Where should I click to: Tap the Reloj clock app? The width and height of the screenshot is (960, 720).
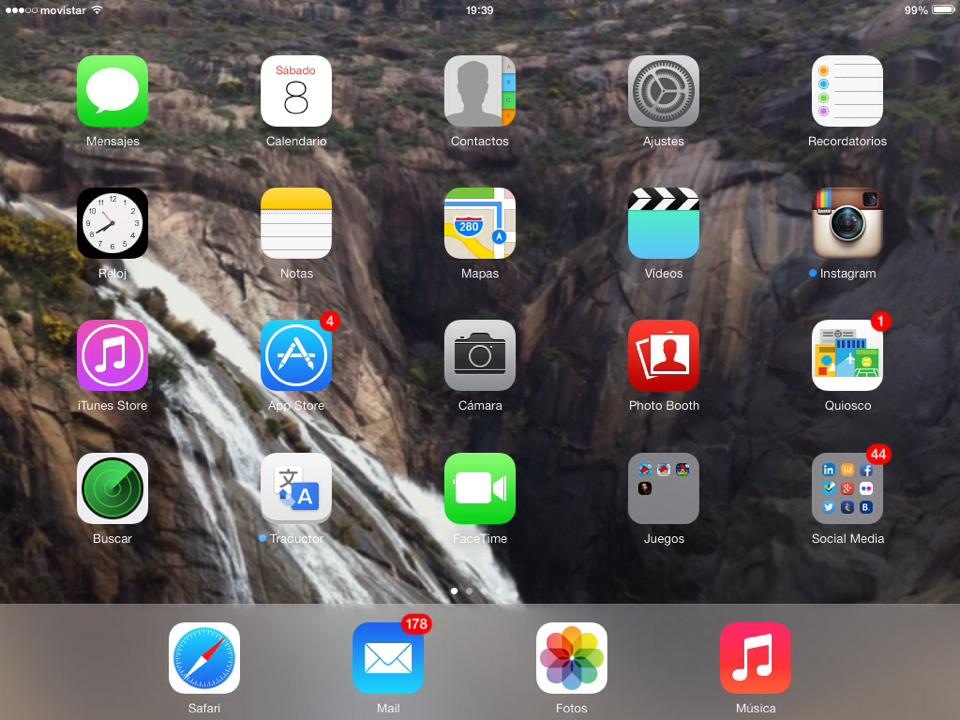click(x=112, y=223)
